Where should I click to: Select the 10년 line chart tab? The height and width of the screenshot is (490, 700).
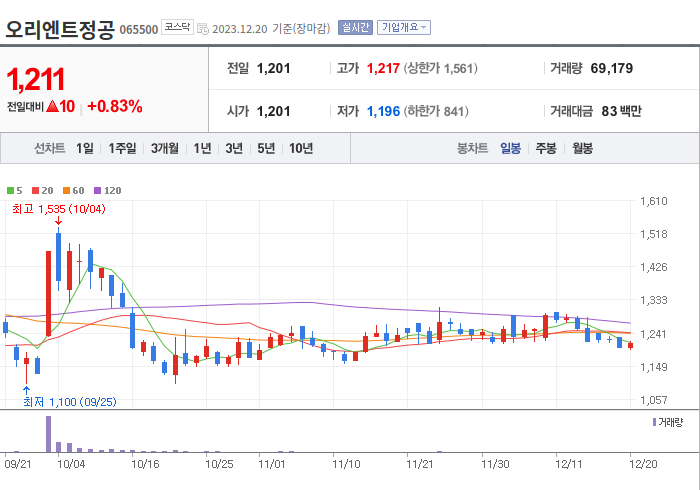pyautogui.click(x=301, y=148)
